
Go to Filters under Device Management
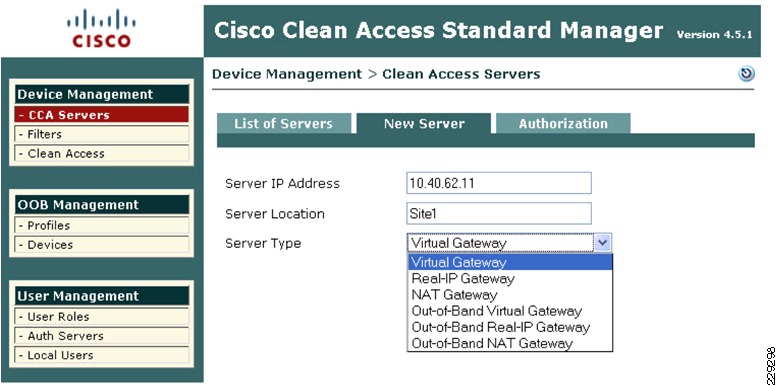click(x=102, y=134)
